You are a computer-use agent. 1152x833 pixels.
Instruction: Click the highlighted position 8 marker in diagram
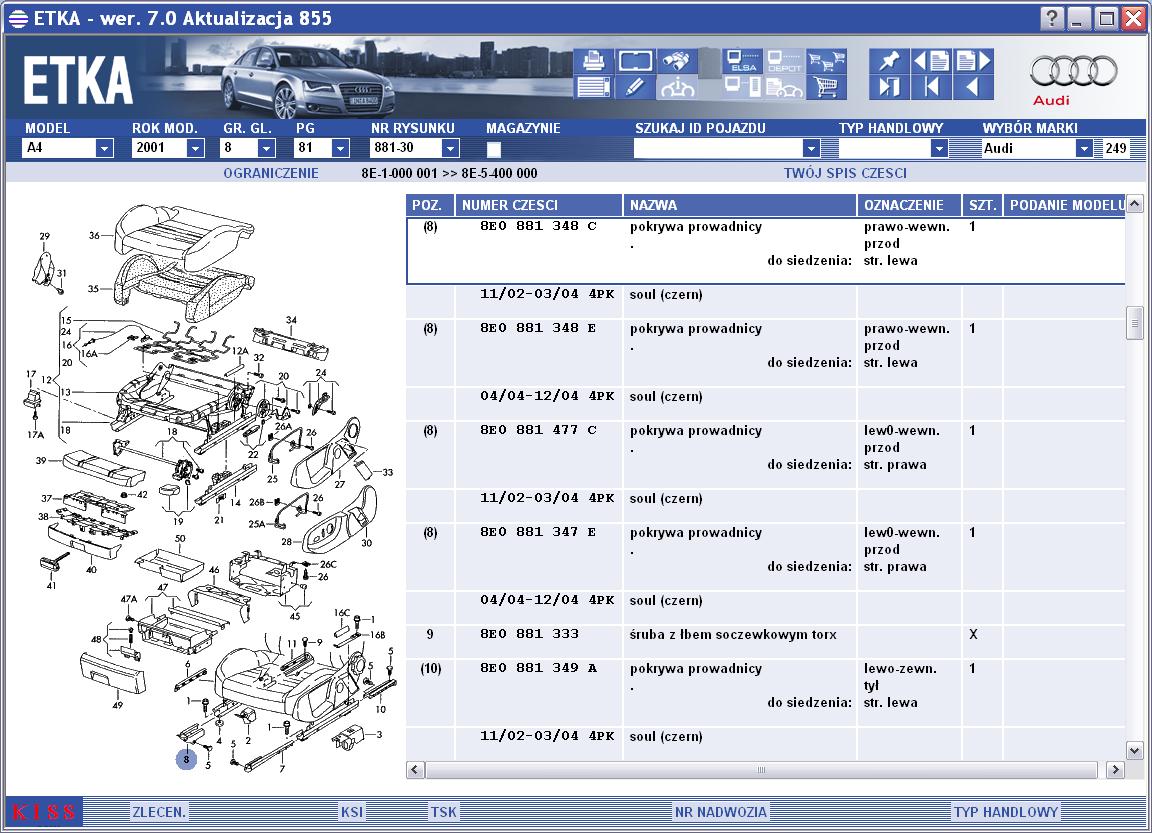187,759
